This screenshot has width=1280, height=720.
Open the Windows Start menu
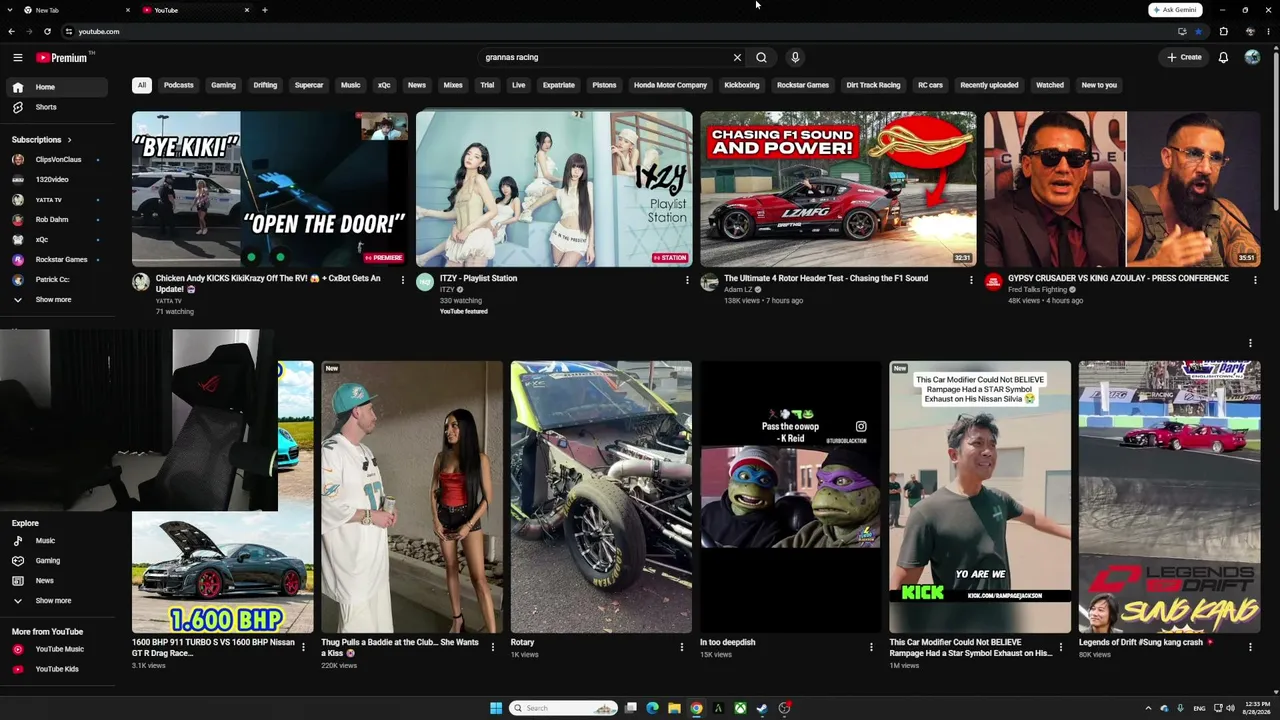(496, 708)
